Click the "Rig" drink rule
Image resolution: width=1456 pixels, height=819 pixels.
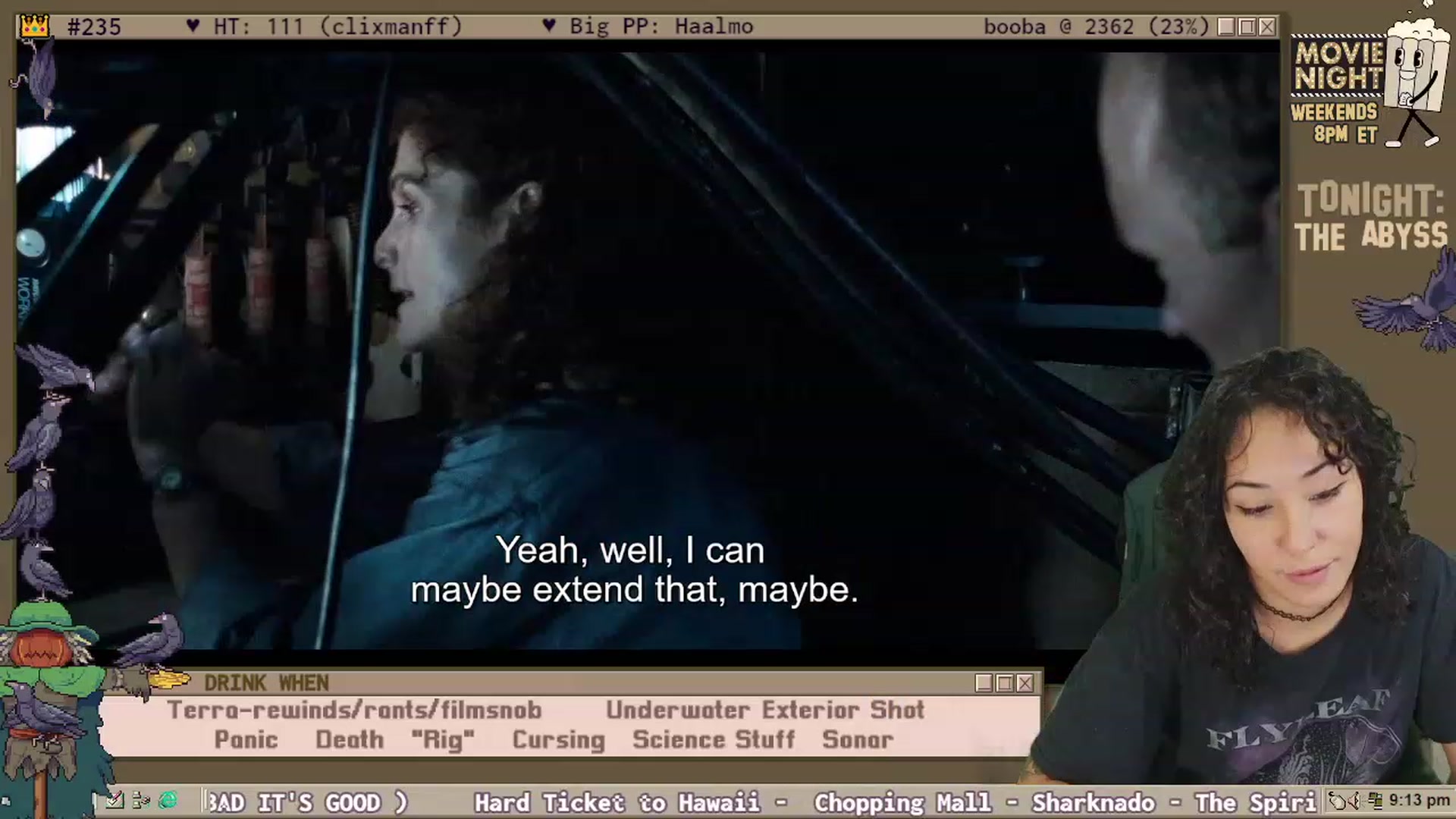click(443, 739)
